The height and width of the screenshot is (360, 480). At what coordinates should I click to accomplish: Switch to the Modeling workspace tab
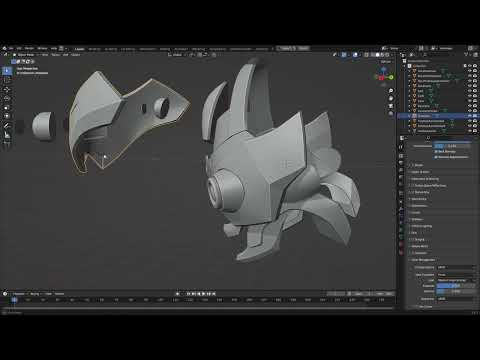point(94,49)
